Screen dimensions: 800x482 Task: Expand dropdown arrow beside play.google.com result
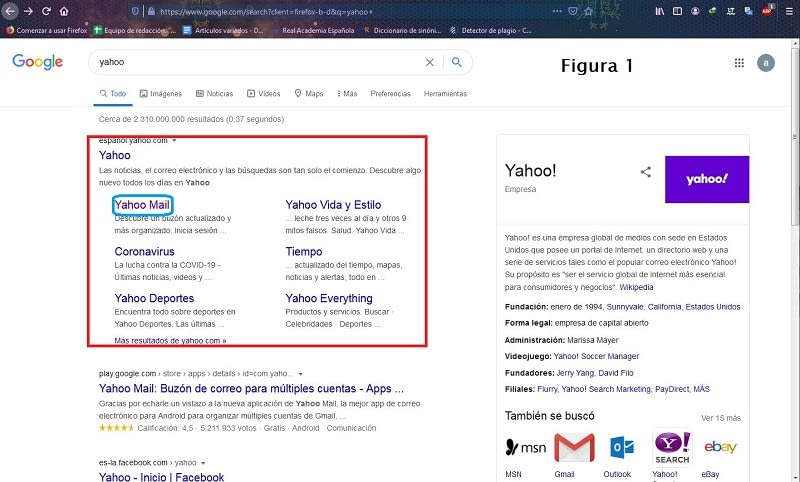[x=301, y=374]
